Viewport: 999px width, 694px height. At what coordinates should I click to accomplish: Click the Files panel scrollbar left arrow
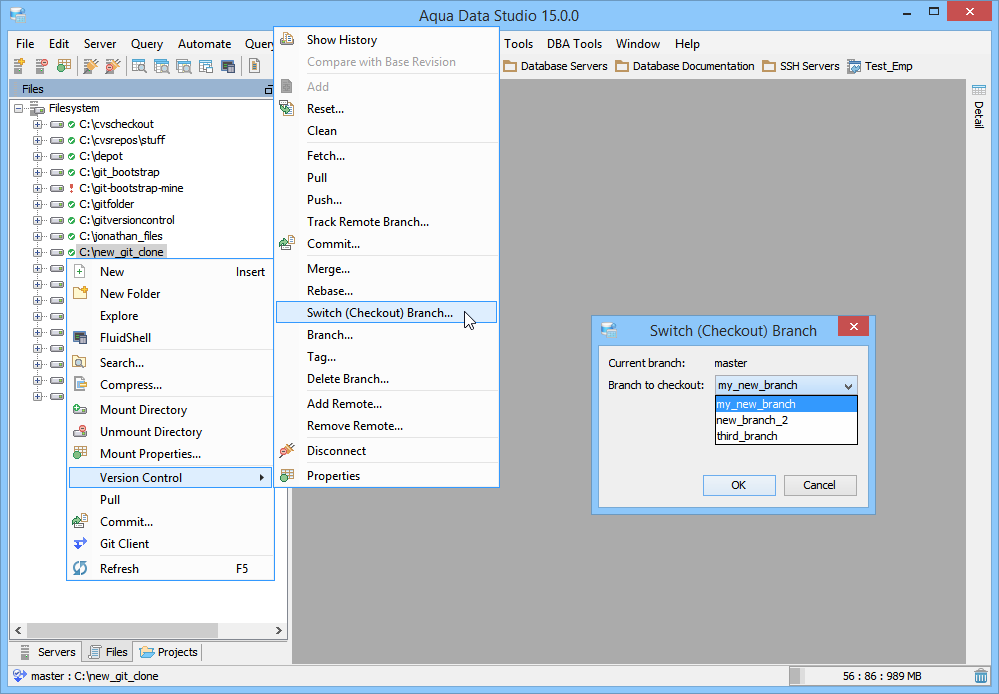(x=18, y=630)
